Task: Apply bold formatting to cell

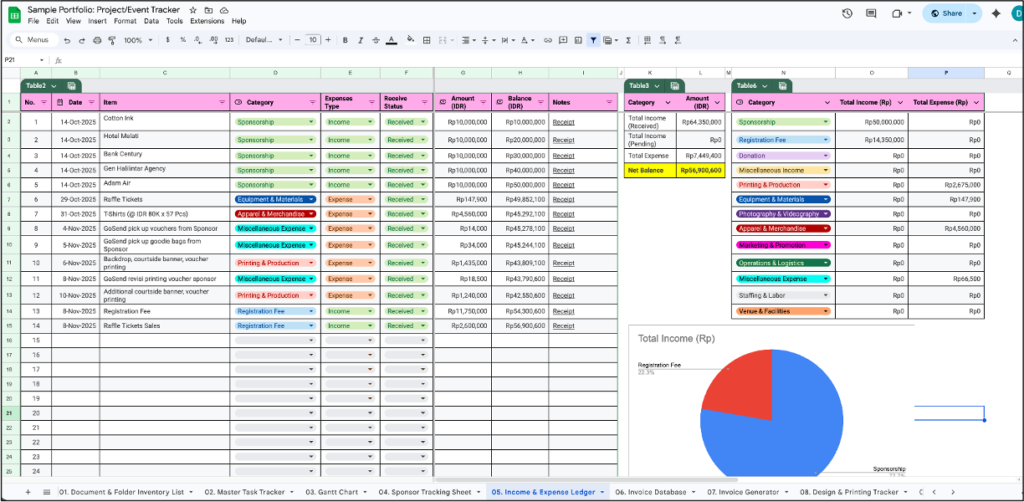Action: (345, 40)
